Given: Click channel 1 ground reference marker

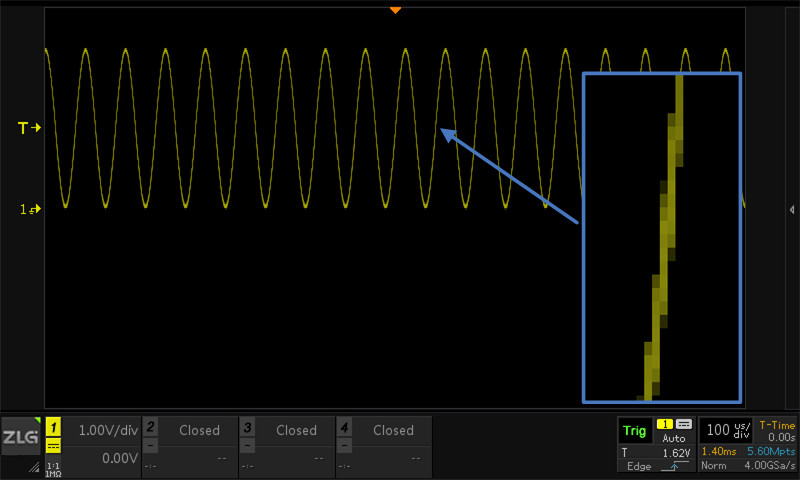Looking at the screenshot, I should pos(30,209).
